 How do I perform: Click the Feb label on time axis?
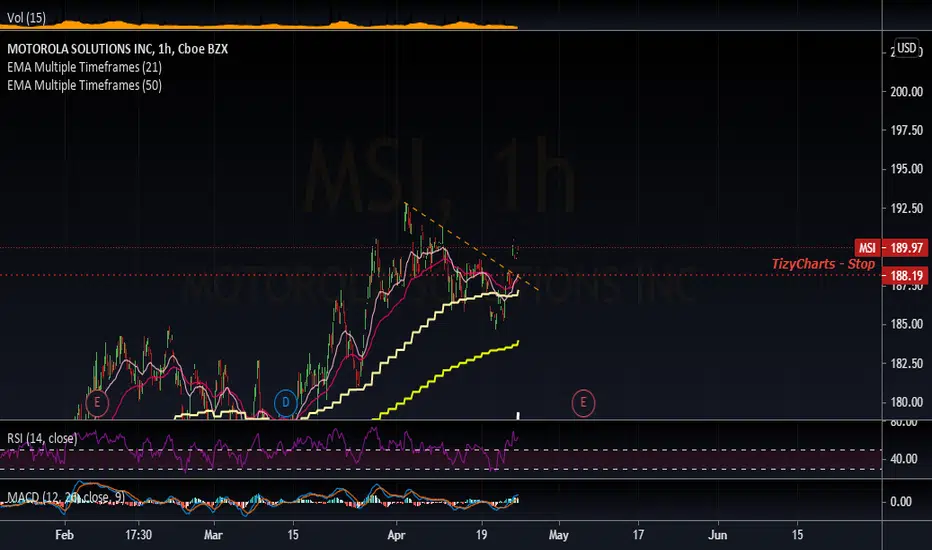(x=64, y=535)
